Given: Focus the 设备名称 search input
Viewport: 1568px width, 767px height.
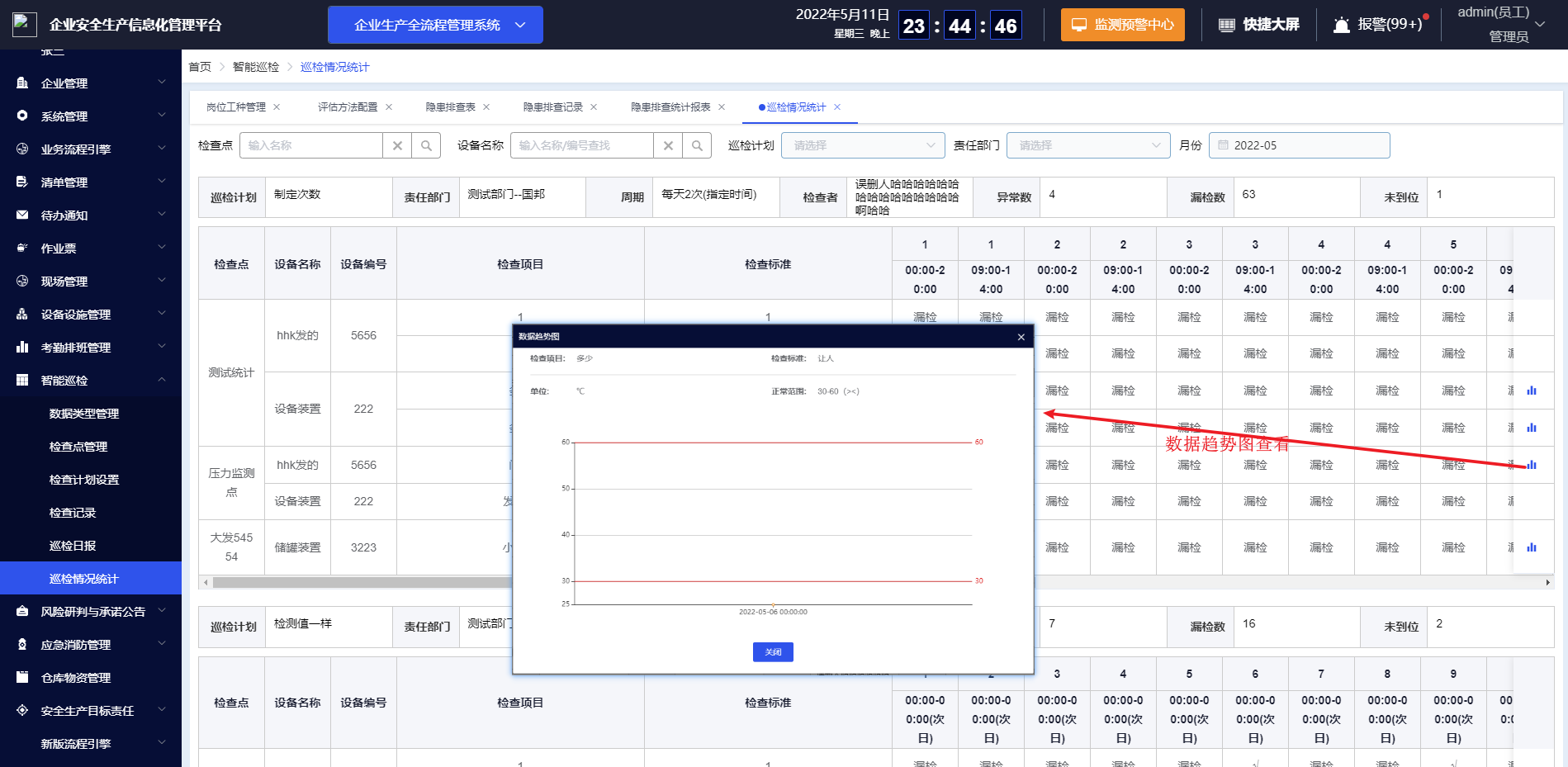Looking at the screenshot, I should point(582,145).
